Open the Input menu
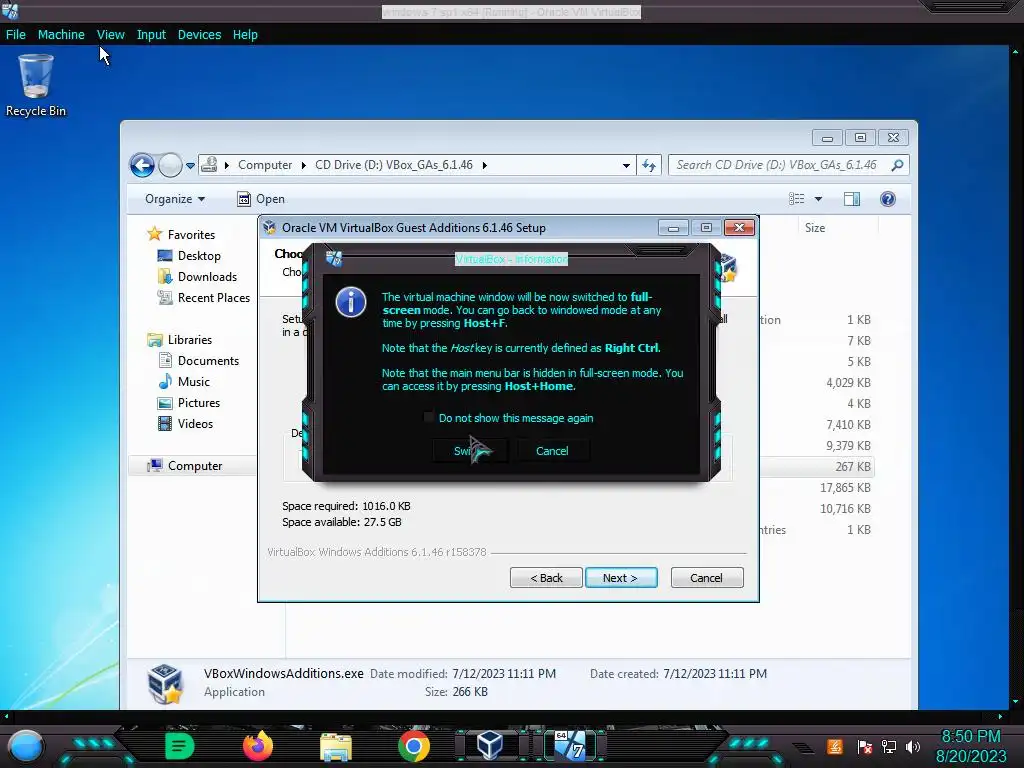Image resolution: width=1024 pixels, height=768 pixels. [151, 35]
